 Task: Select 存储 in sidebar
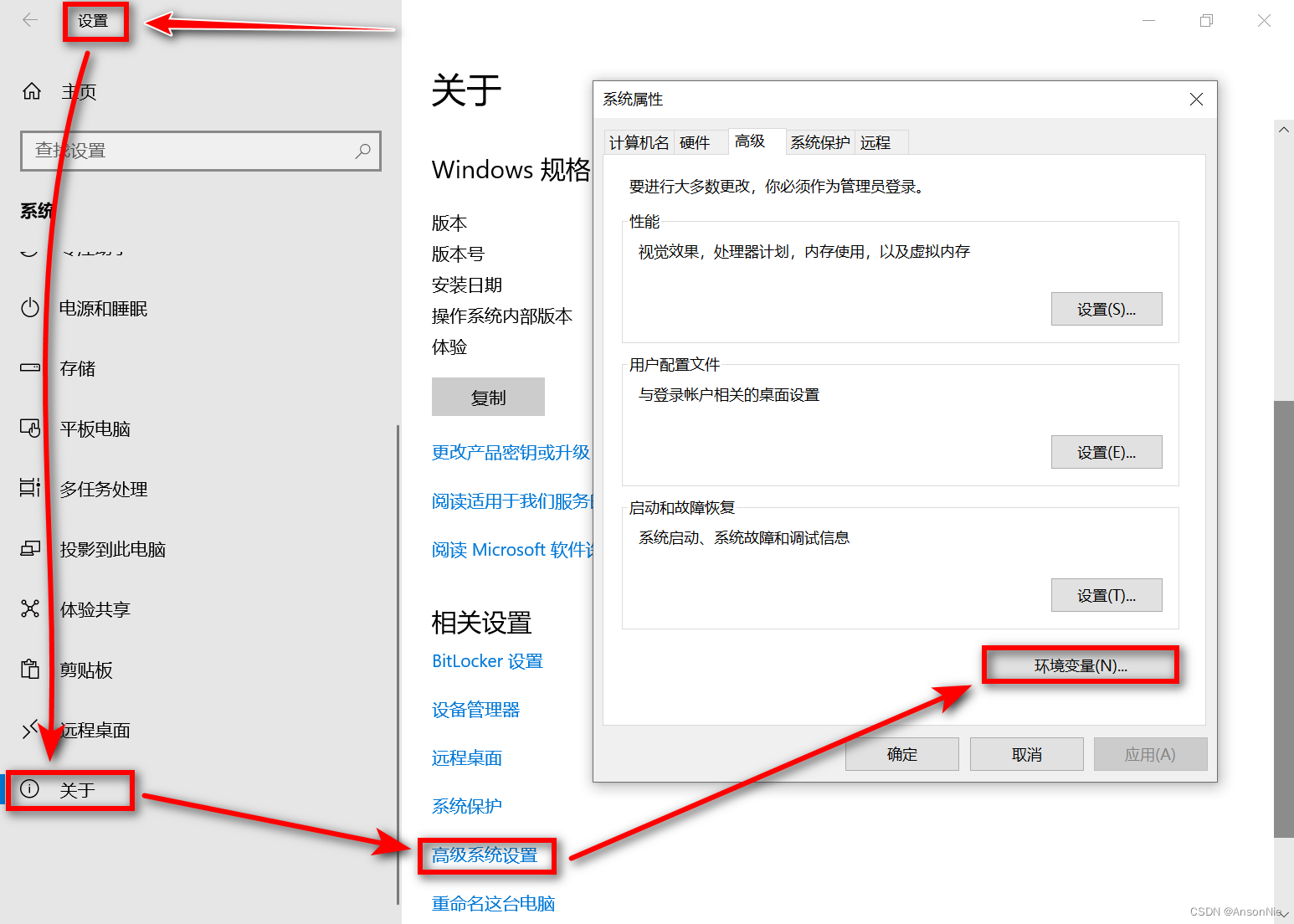(x=78, y=369)
